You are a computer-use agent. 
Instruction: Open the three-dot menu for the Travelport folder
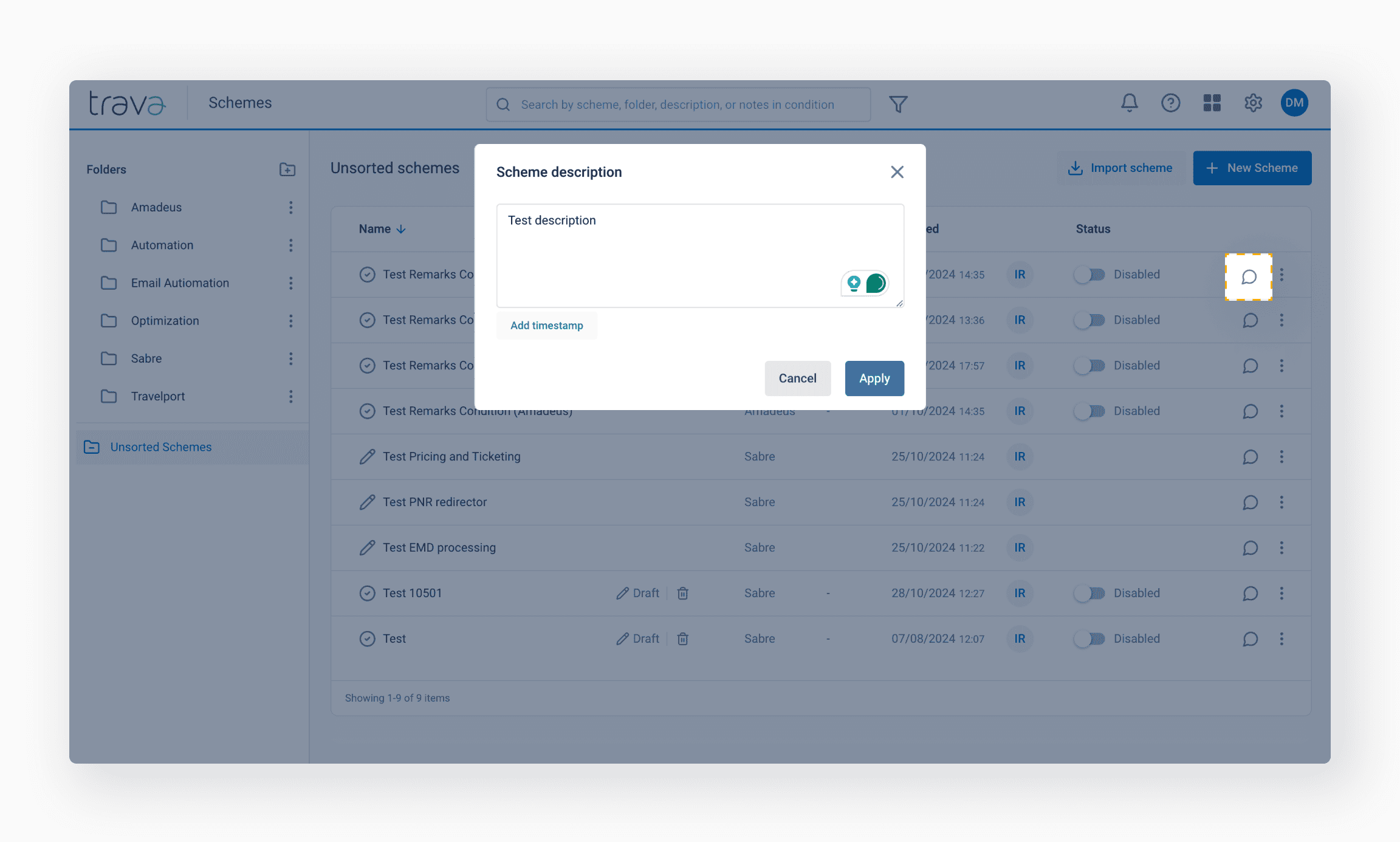coord(291,397)
